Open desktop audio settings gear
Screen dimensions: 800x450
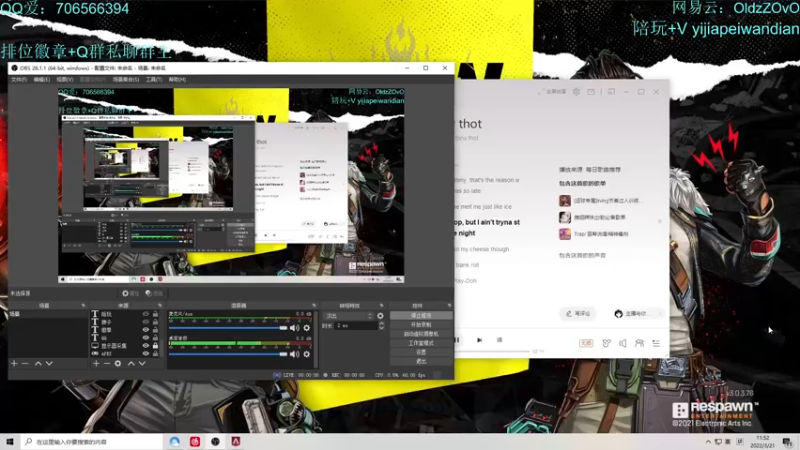click(307, 354)
